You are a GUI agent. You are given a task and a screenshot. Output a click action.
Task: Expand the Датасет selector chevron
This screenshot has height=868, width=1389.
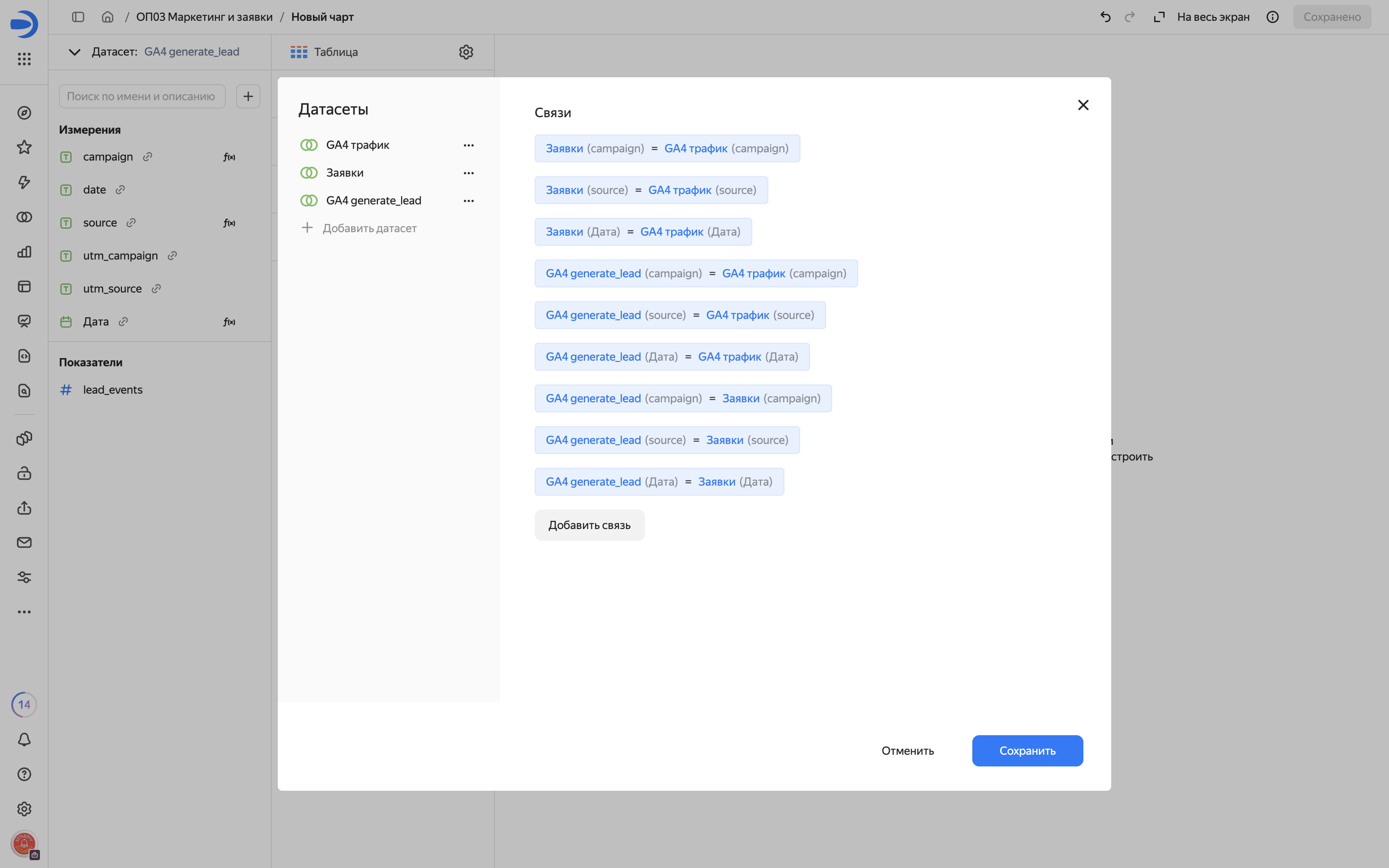click(x=75, y=52)
